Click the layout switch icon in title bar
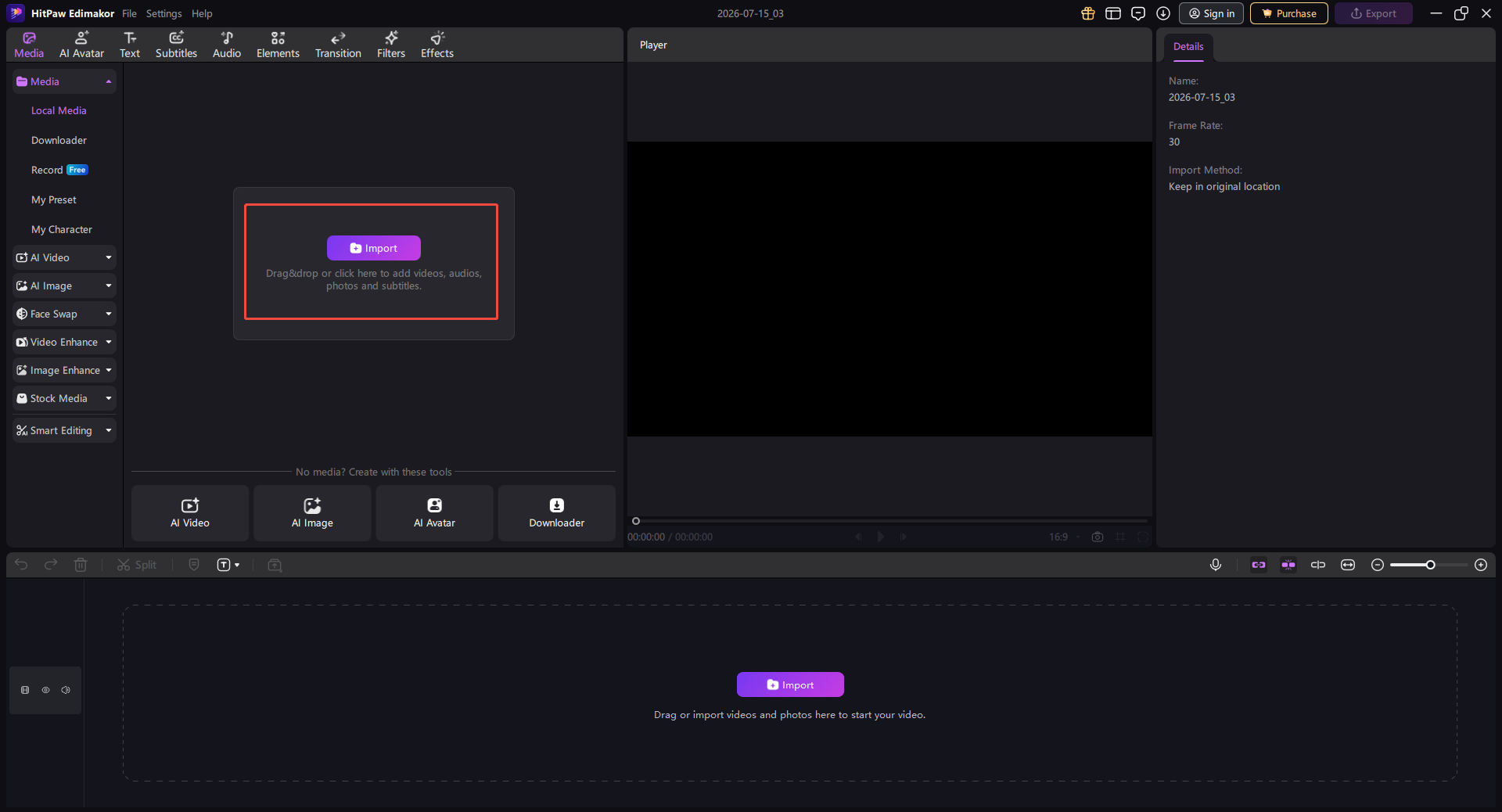Screen dimensions: 1502x812 coord(1113,13)
